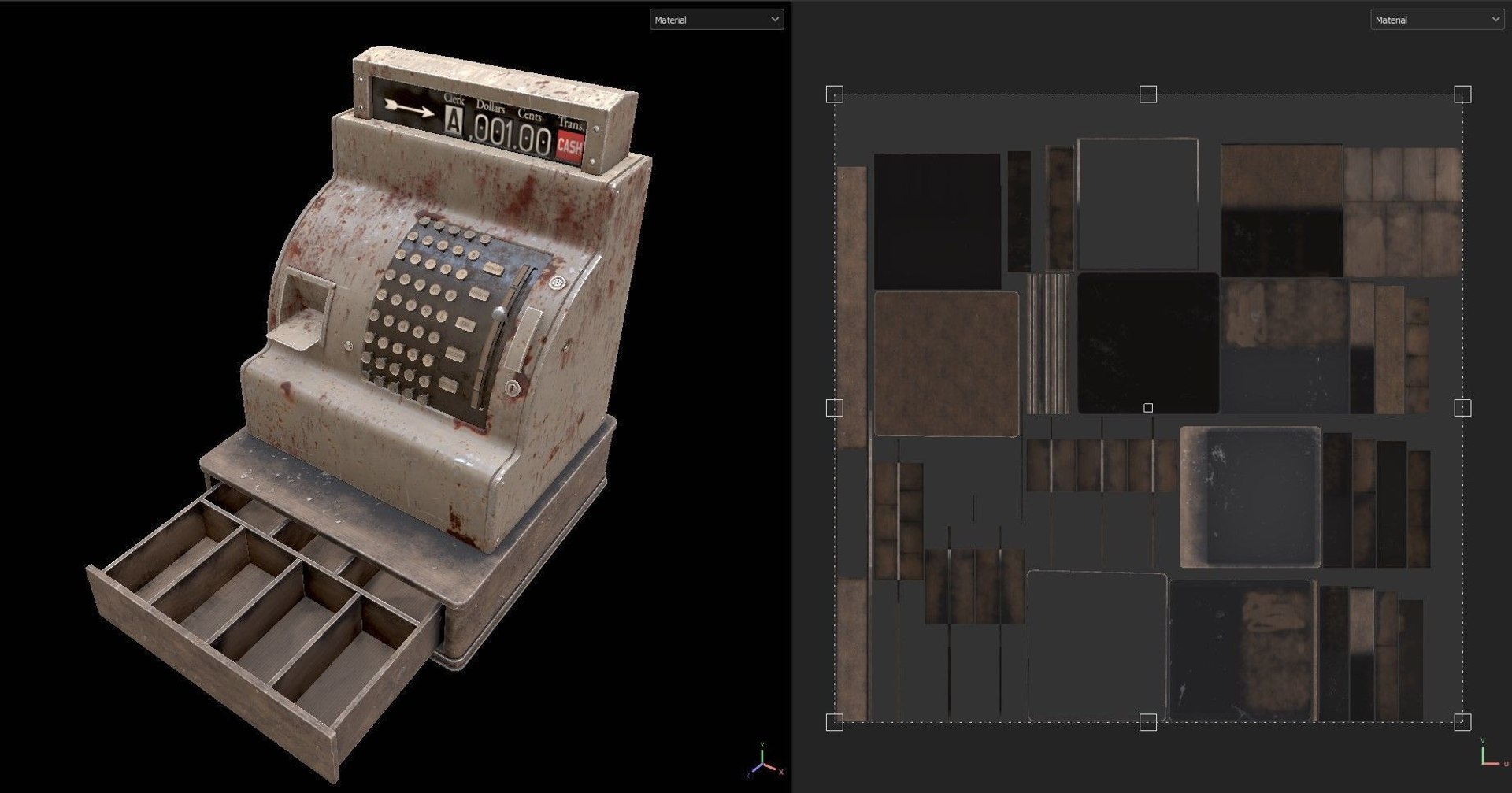Select the top-center edge handle of the UV bounding box
Image resolution: width=1512 pixels, height=793 pixels.
pos(1148,94)
